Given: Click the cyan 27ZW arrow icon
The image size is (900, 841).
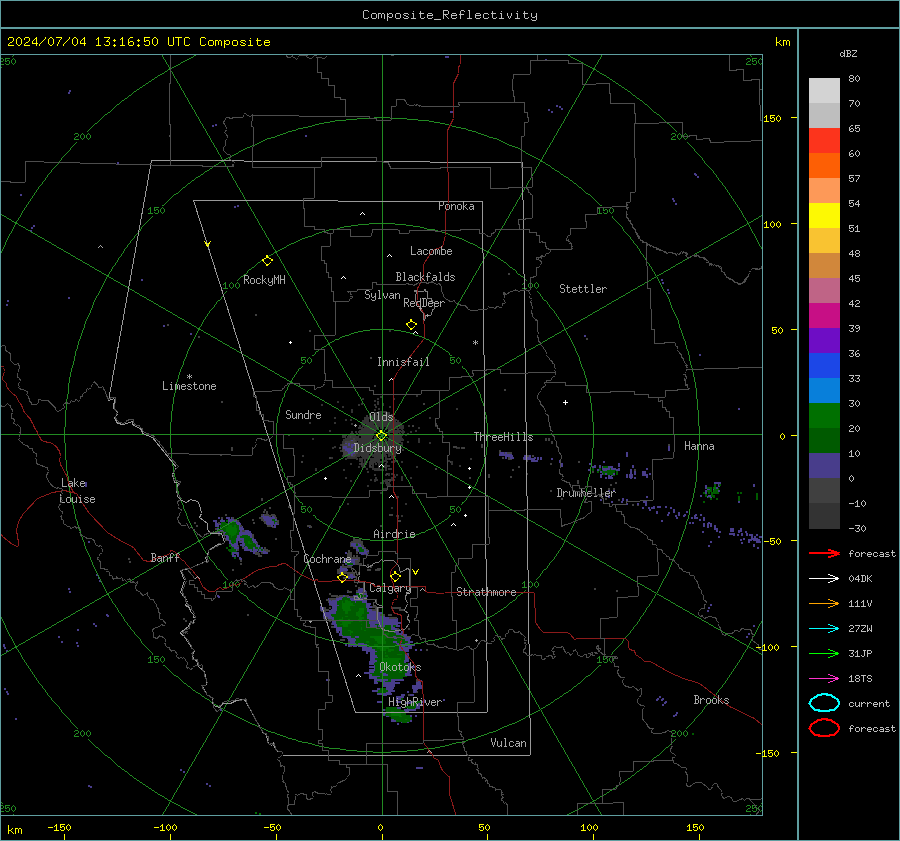Looking at the screenshot, I should click(824, 629).
